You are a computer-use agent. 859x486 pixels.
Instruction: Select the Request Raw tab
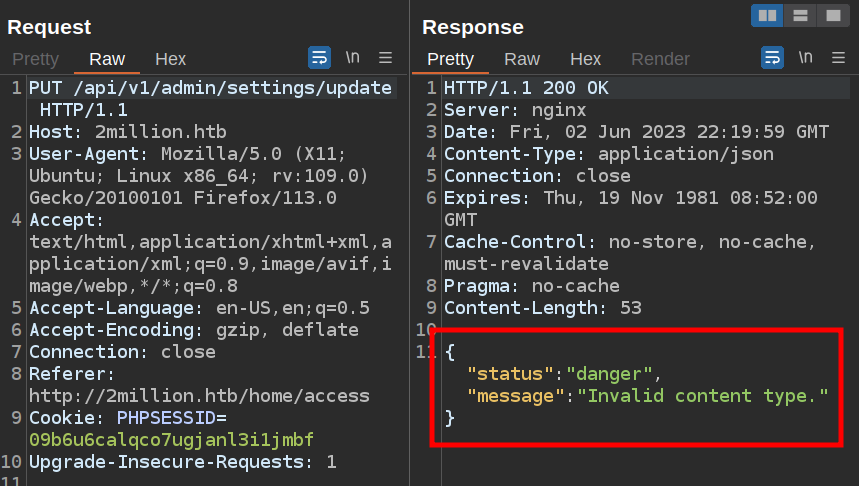pyautogui.click(x=107, y=59)
